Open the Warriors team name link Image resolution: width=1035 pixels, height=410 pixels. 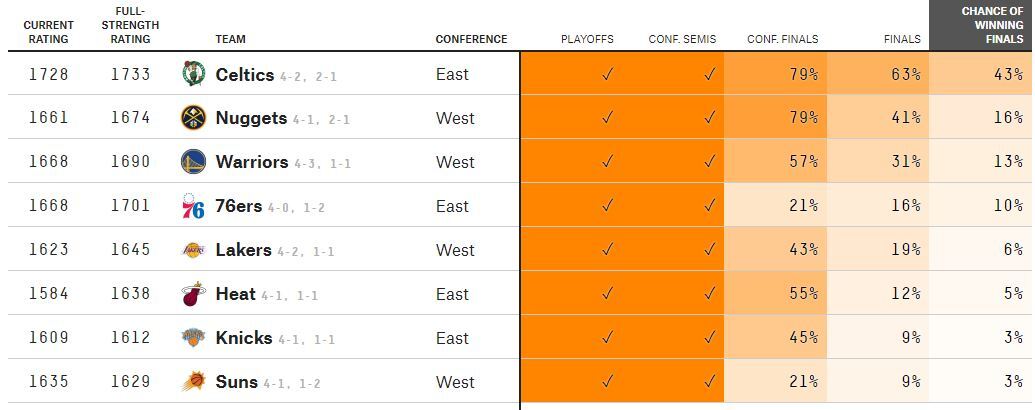(251, 162)
